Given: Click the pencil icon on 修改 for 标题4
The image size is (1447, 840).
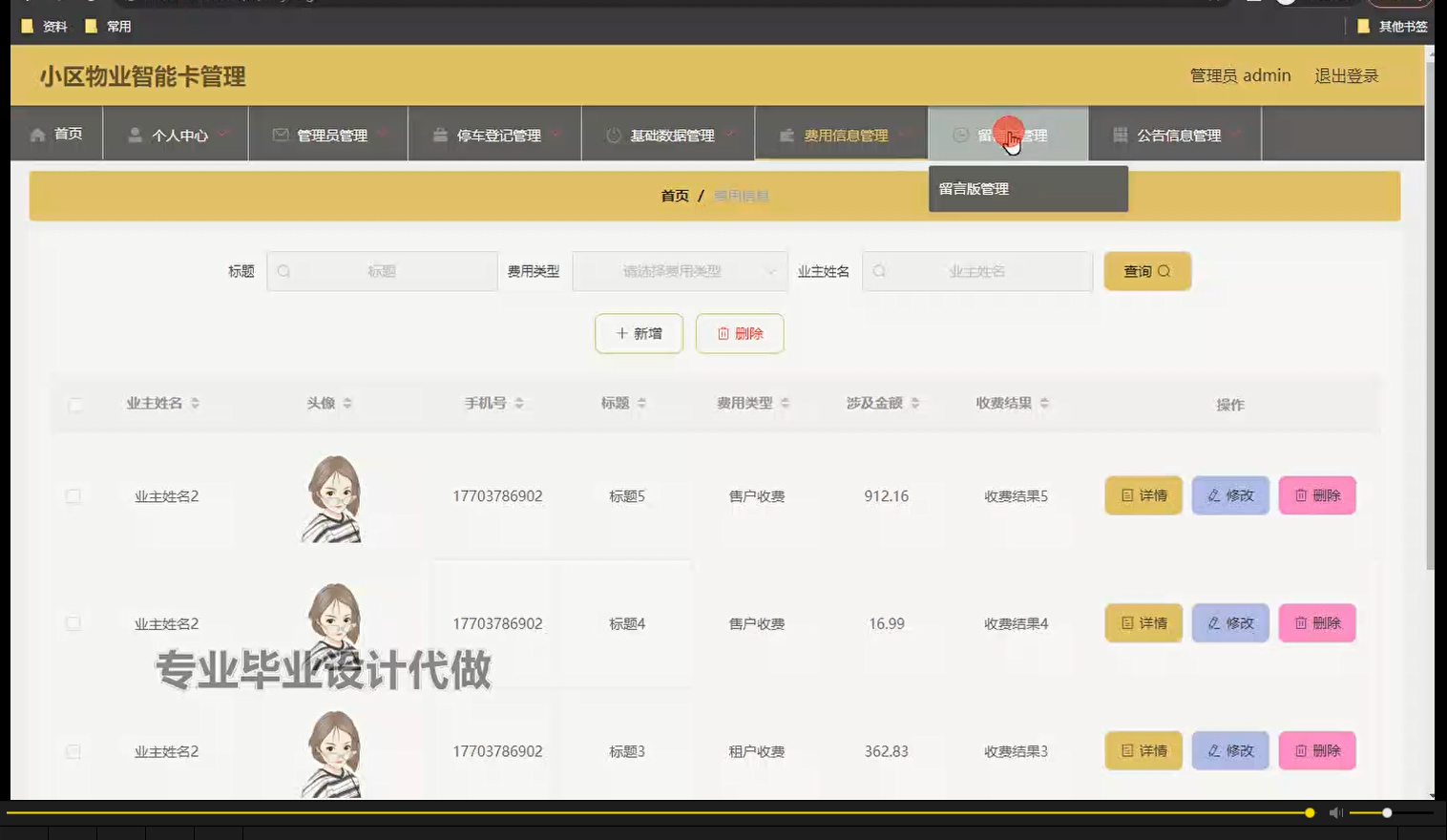Looking at the screenshot, I should pos(1213,622).
